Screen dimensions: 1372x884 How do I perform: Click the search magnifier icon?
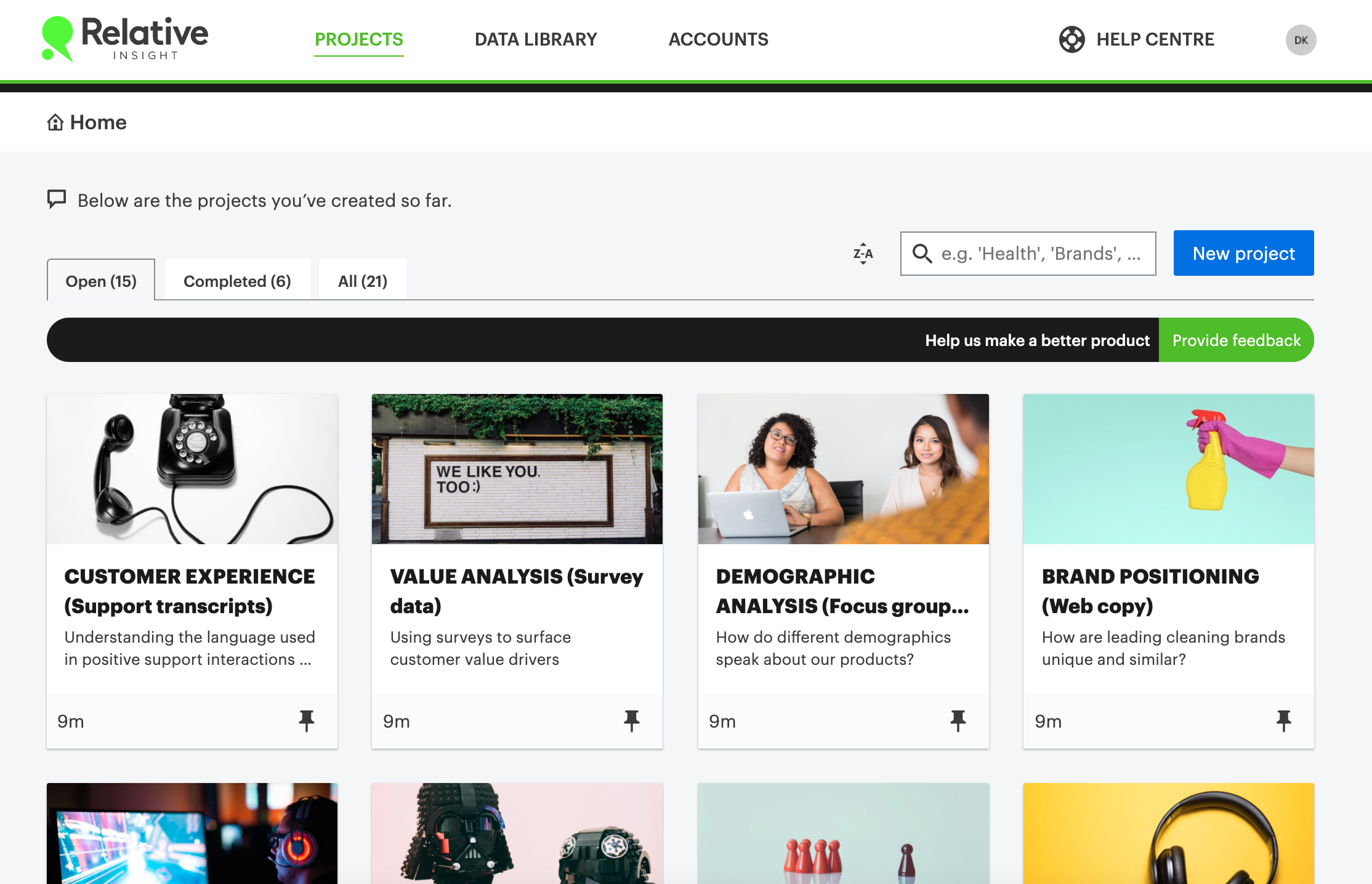pos(922,254)
